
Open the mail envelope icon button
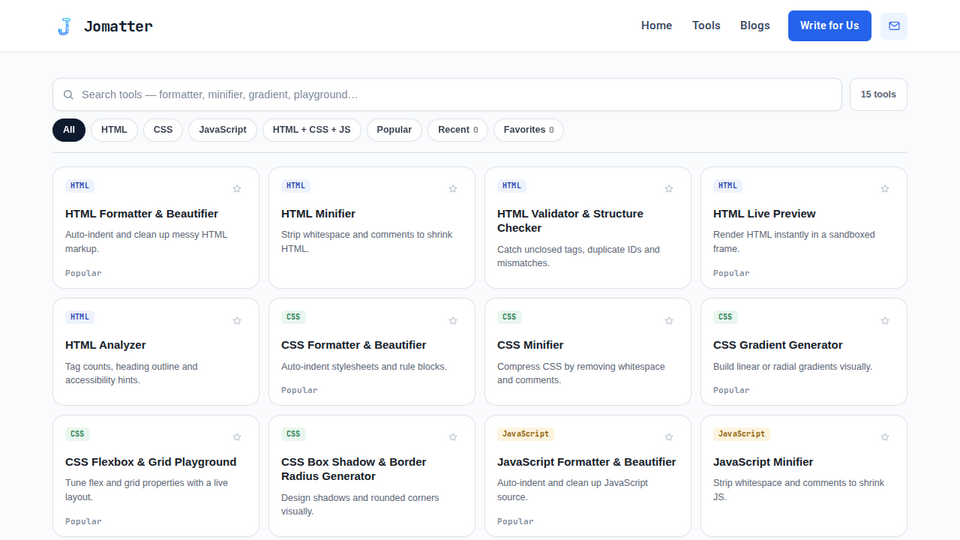tap(894, 26)
